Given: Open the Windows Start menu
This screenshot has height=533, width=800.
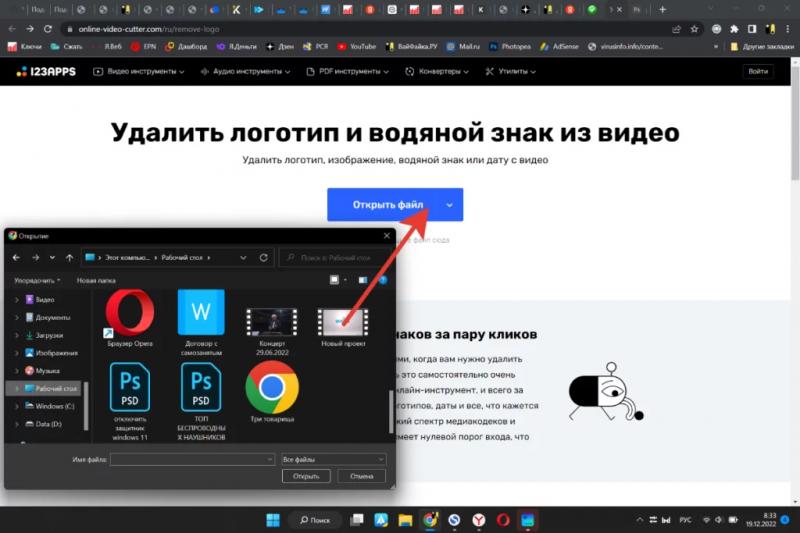Looking at the screenshot, I should [x=273, y=520].
